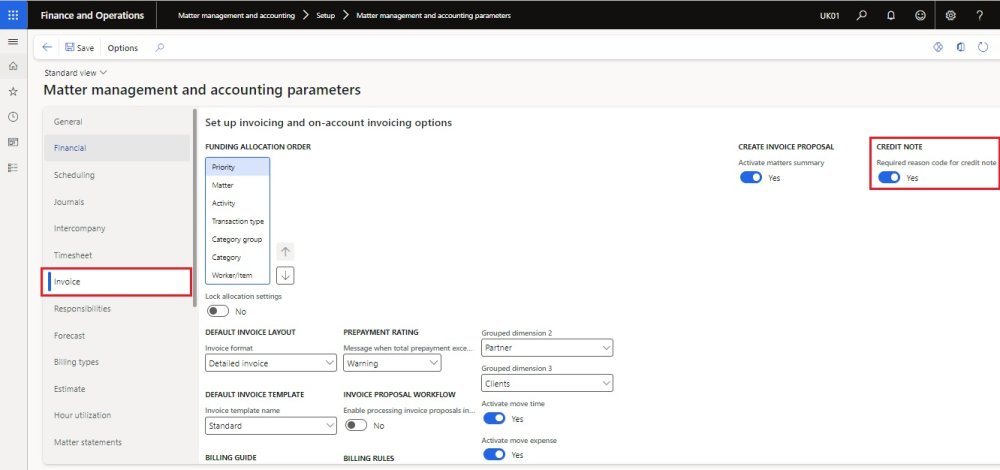Click the back arrow in action pane
The width and height of the screenshot is (1000, 470).
pyautogui.click(x=47, y=47)
